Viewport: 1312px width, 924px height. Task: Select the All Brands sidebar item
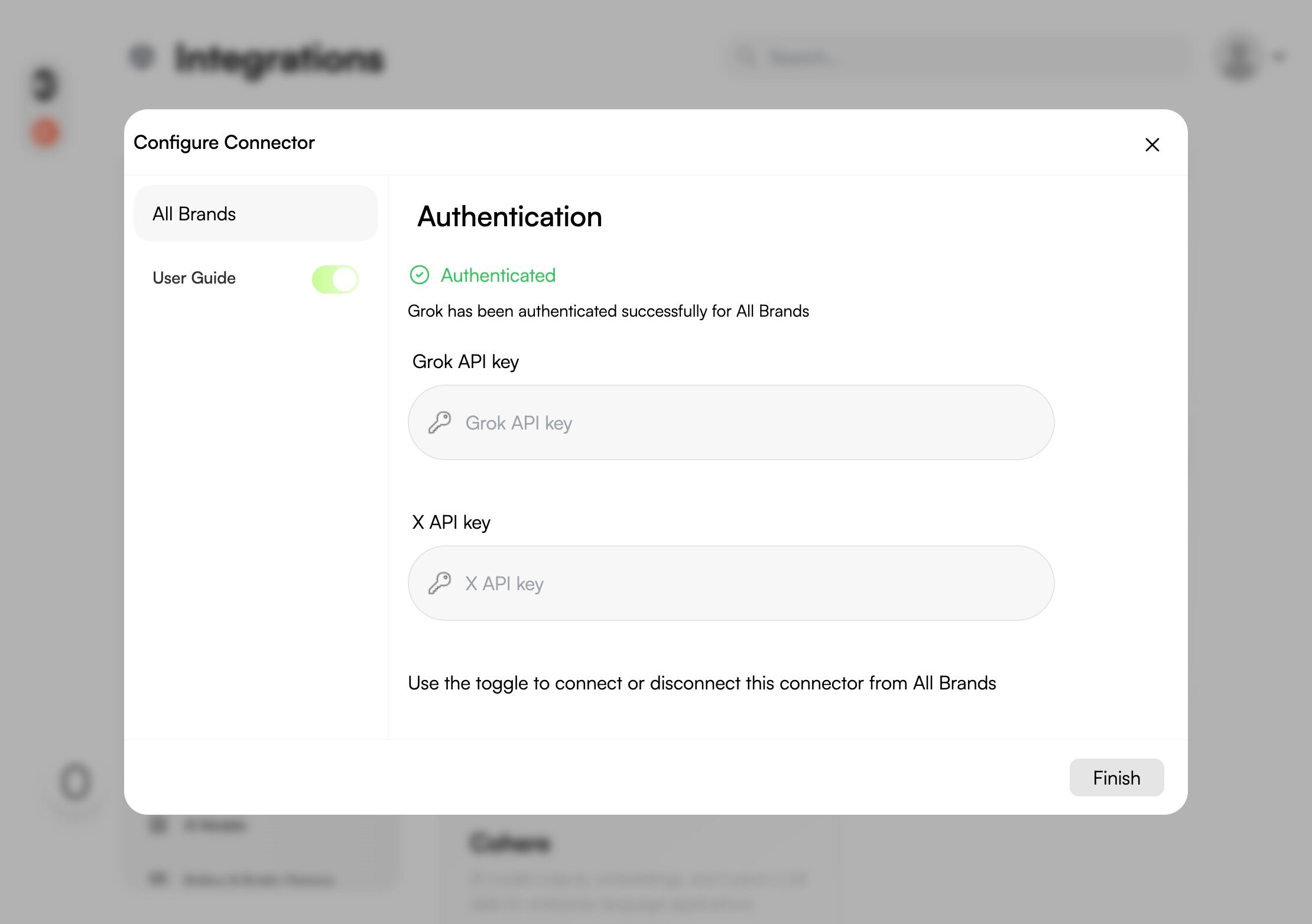[x=255, y=214]
